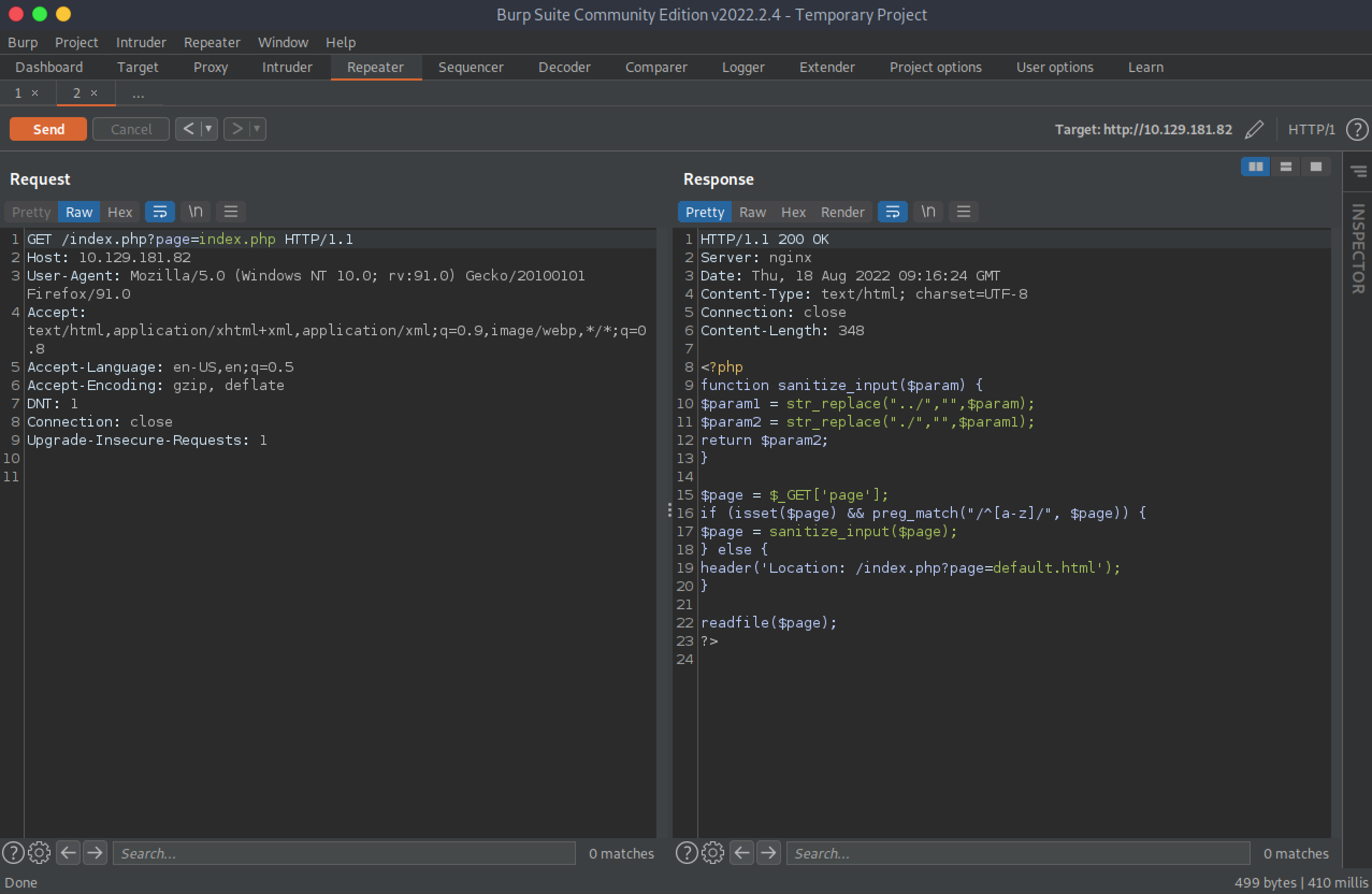Select Repeater request tab 1
Screen dimensions: 1372x894
pos(18,93)
